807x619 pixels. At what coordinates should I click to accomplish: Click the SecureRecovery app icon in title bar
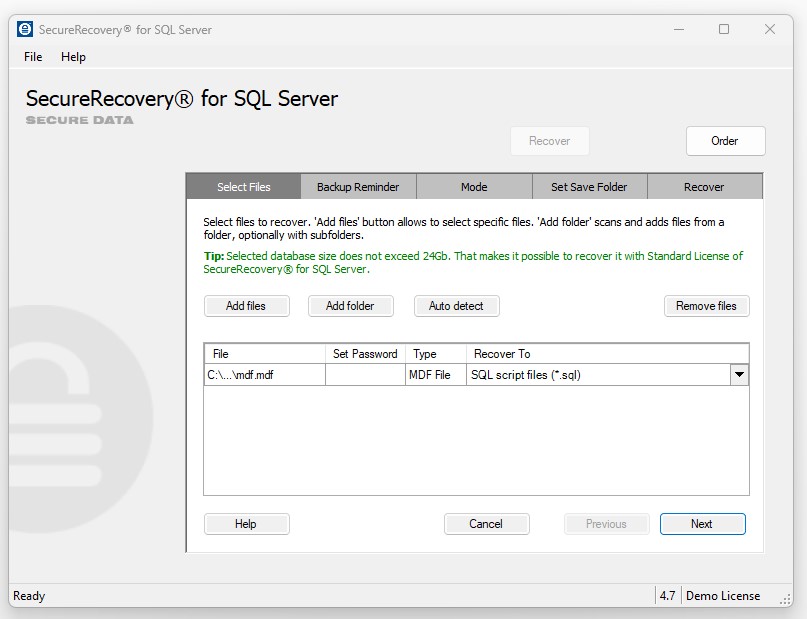23,29
